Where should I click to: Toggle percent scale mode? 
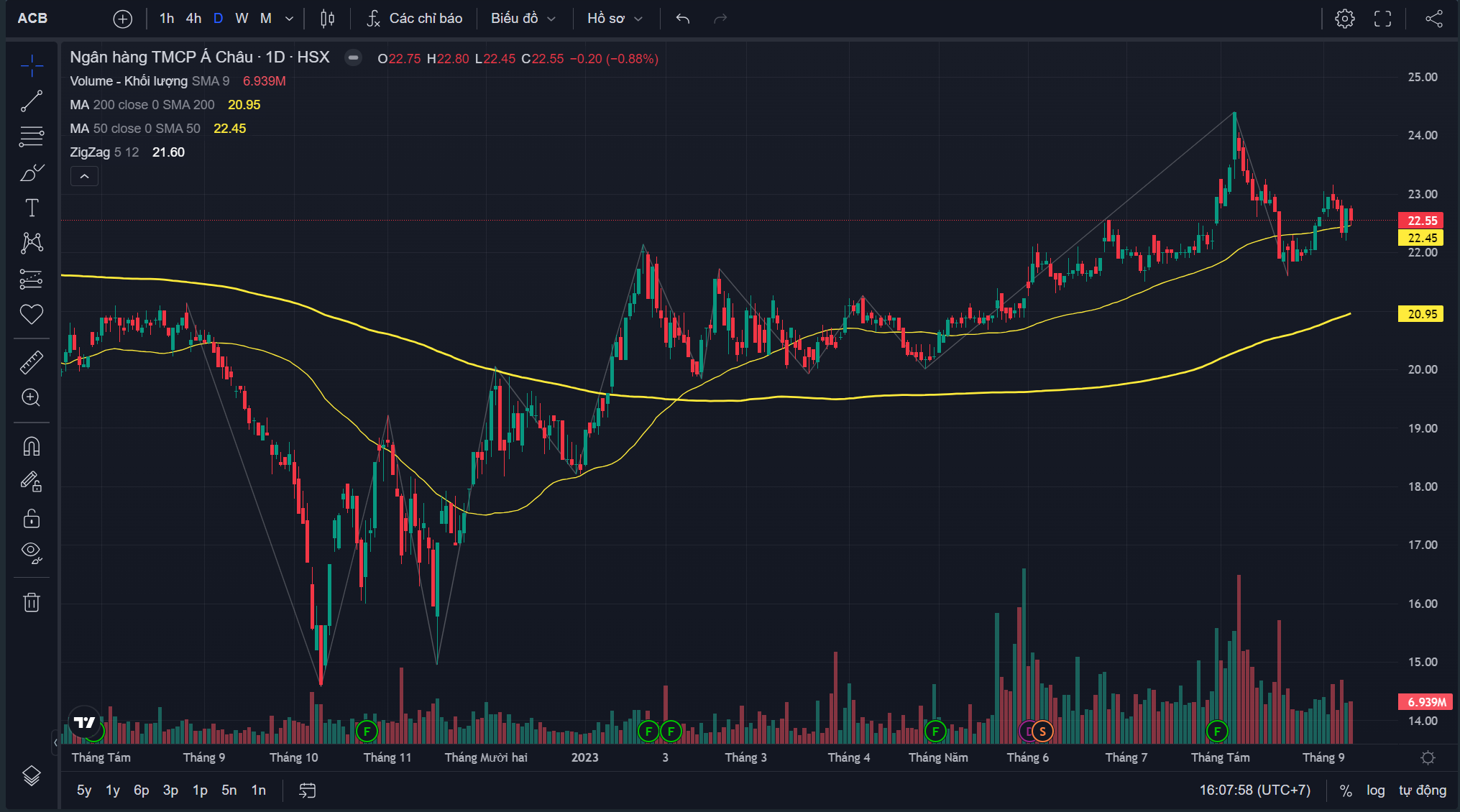click(x=1346, y=790)
